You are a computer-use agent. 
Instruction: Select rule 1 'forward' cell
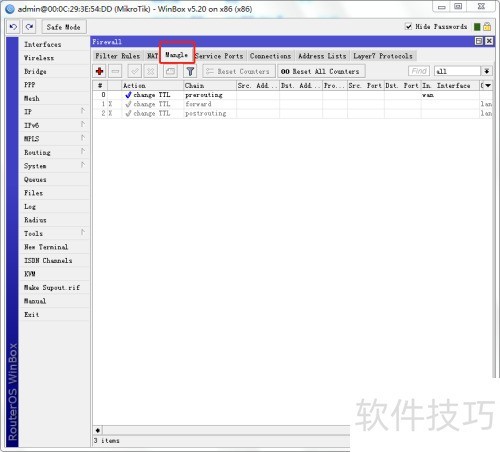tap(210, 104)
